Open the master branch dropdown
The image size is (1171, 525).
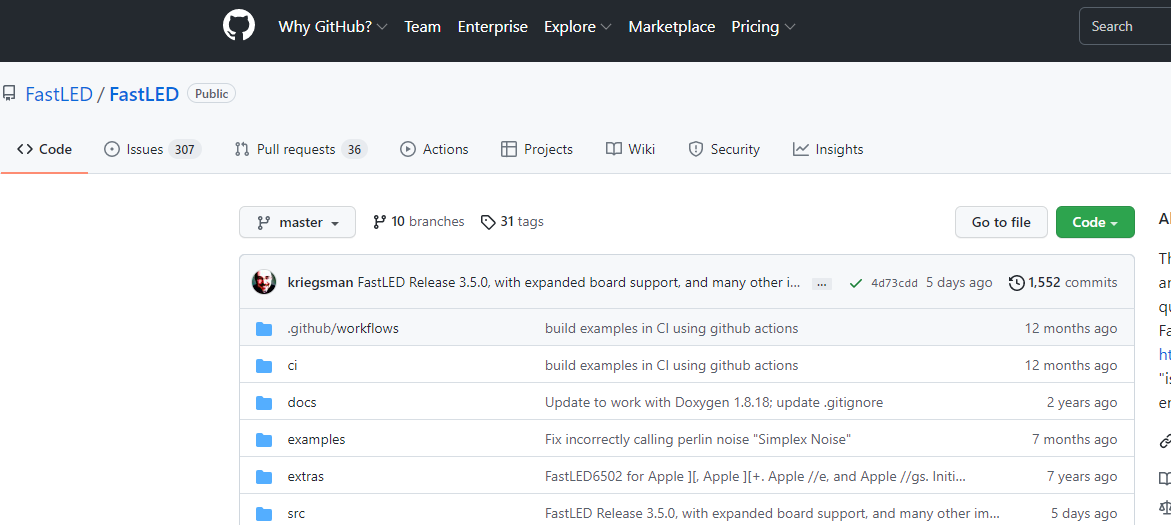click(x=297, y=223)
